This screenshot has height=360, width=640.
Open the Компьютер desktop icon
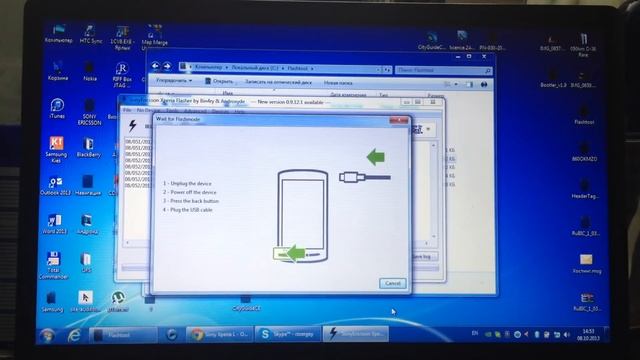click(x=59, y=33)
